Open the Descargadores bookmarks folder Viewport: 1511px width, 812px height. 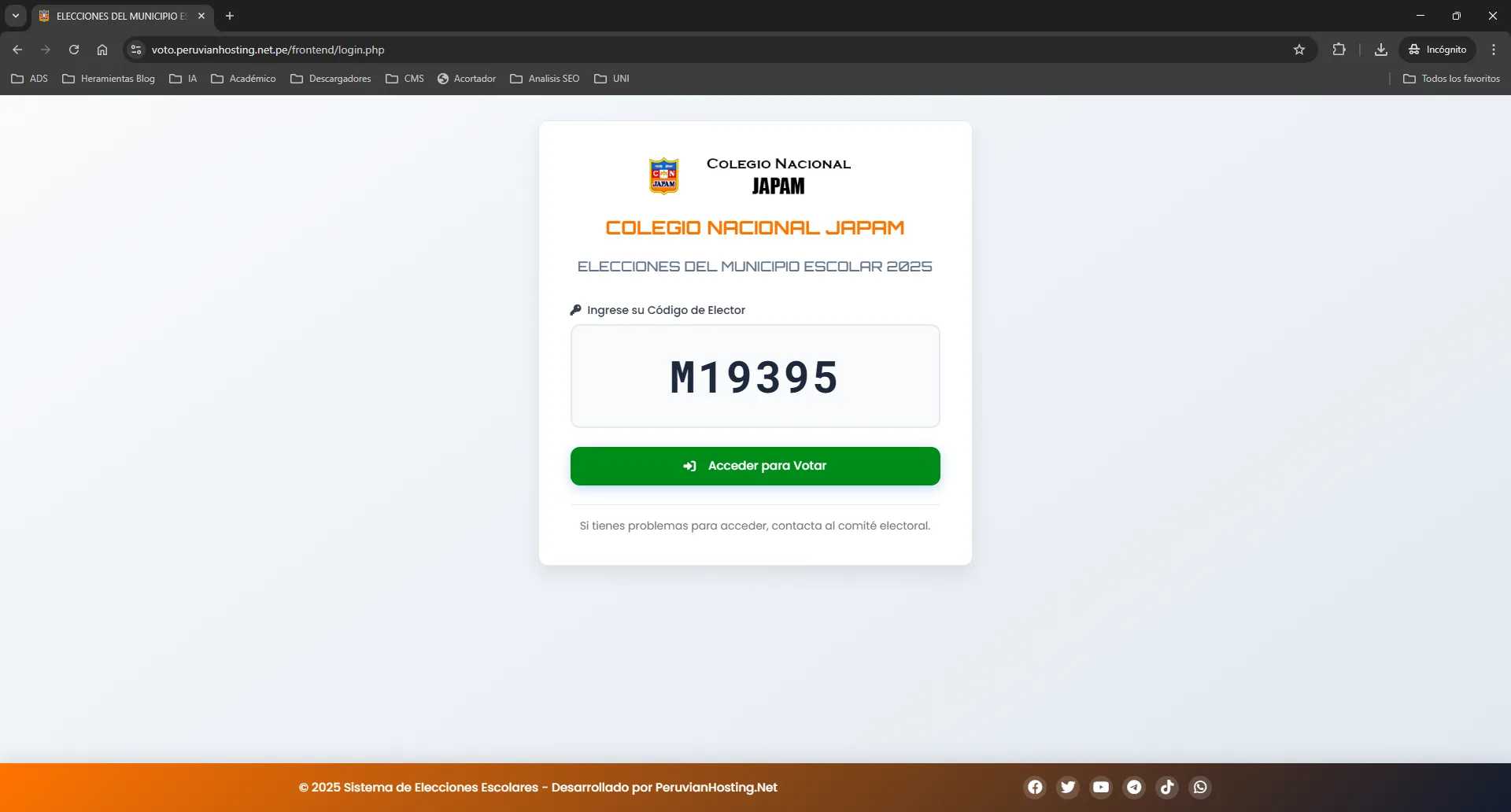(x=331, y=79)
